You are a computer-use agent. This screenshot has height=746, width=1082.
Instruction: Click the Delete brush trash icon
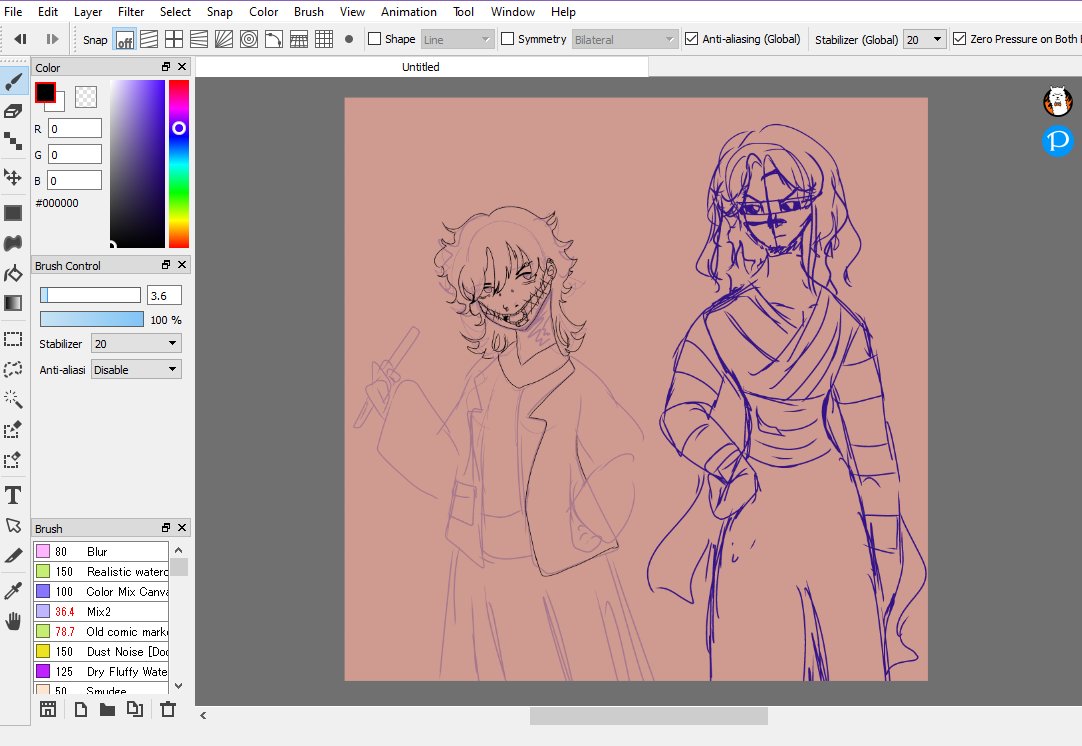168,709
